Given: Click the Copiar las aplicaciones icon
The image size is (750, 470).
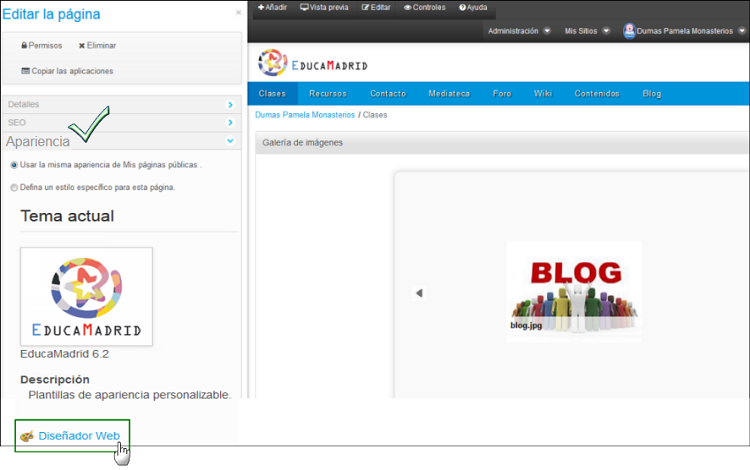Looking at the screenshot, I should tap(25, 71).
